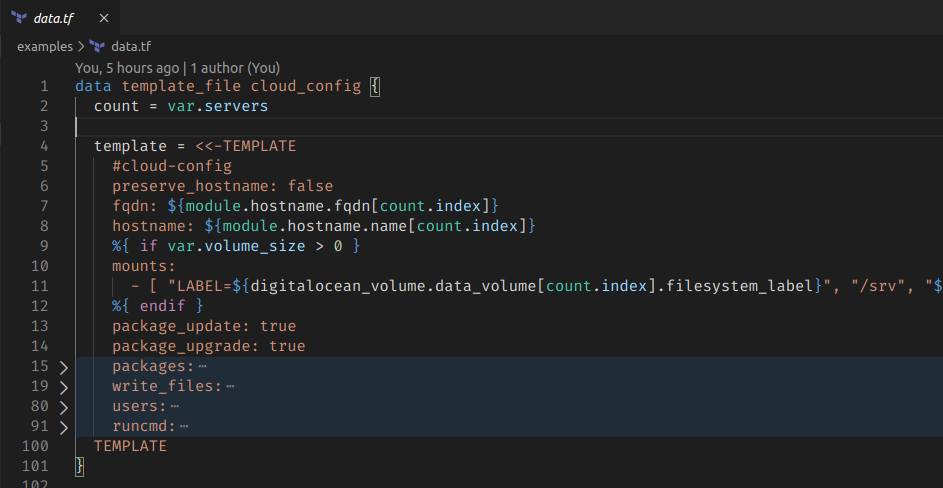Expand the folded runcmd section

(64, 427)
